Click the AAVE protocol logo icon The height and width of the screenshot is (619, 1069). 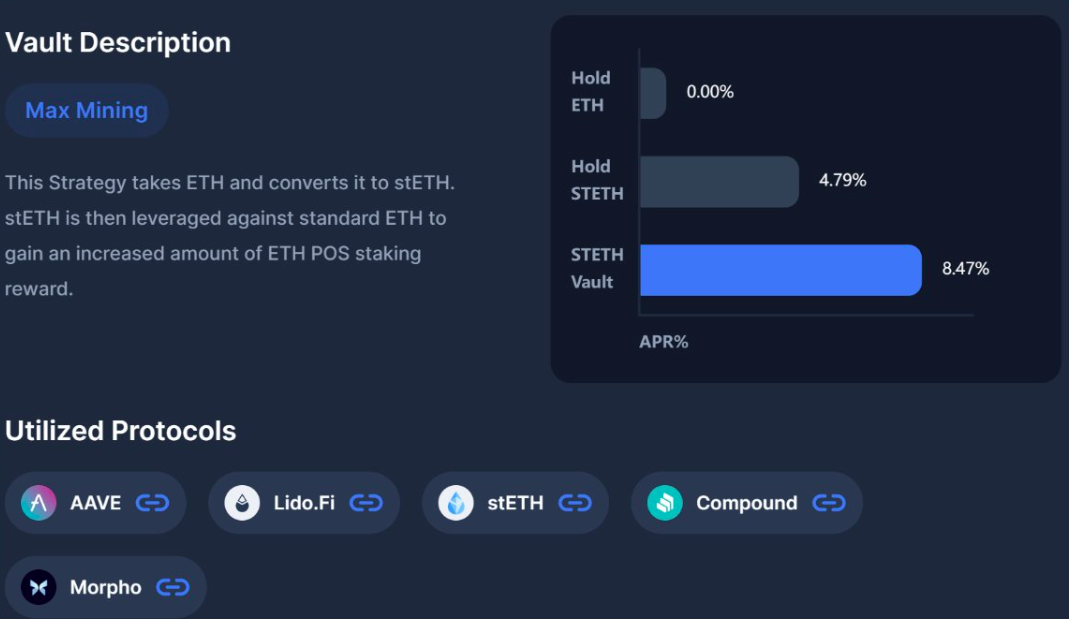click(38, 503)
